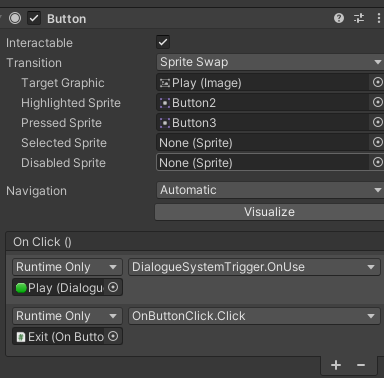
Task: Click the Highlighted Sprite Button2 field
Action: (263, 103)
